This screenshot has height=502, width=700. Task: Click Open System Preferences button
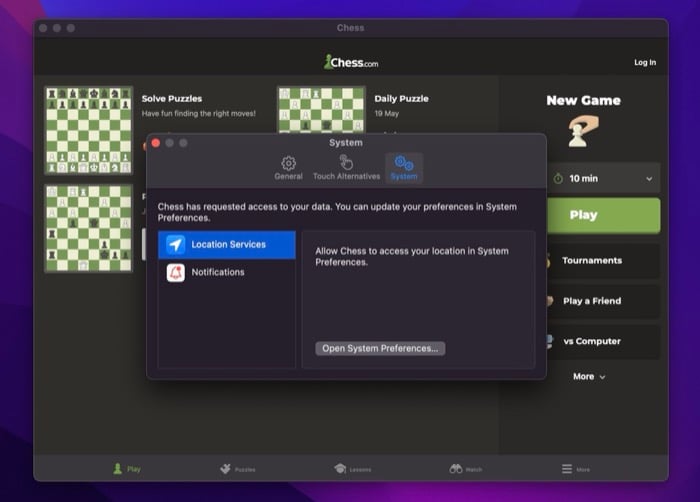point(380,348)
